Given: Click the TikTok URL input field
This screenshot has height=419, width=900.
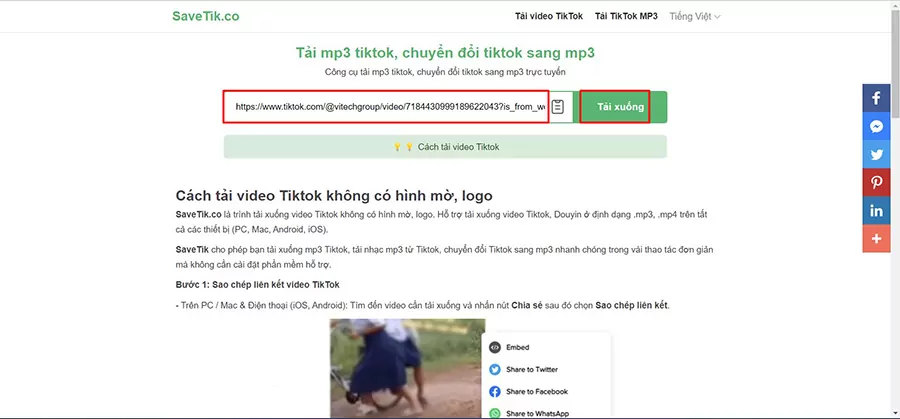Looking at the screenshot, I should click(386, 107).
